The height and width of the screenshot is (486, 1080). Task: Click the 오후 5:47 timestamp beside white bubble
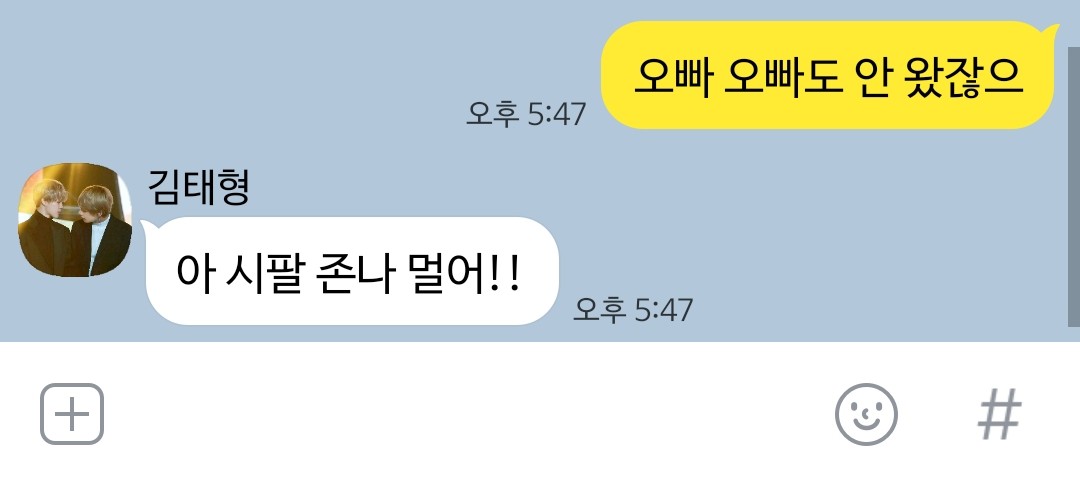pos(633,310)
